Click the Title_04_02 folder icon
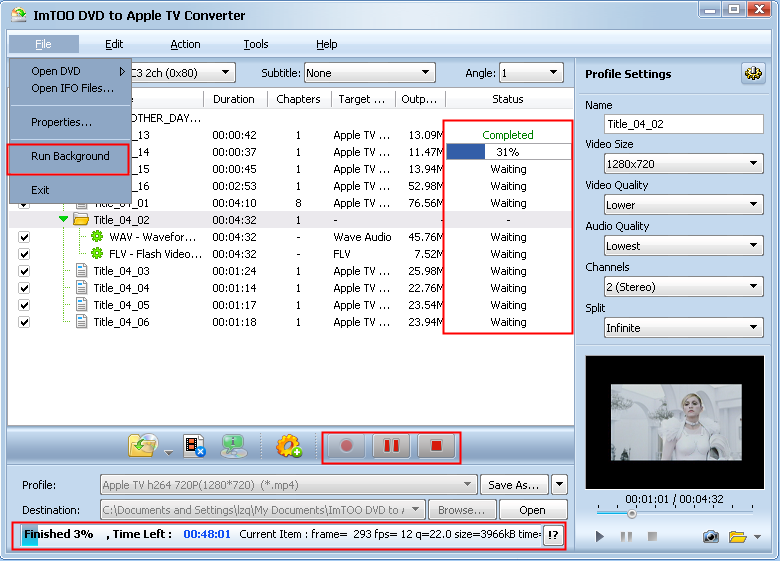780x561 pixels. 81,219
